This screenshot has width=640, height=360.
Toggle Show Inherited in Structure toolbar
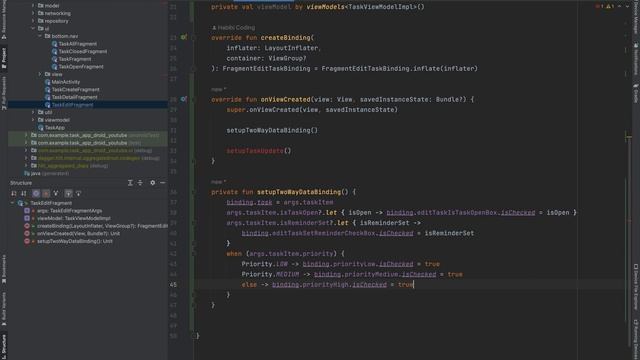56,193
